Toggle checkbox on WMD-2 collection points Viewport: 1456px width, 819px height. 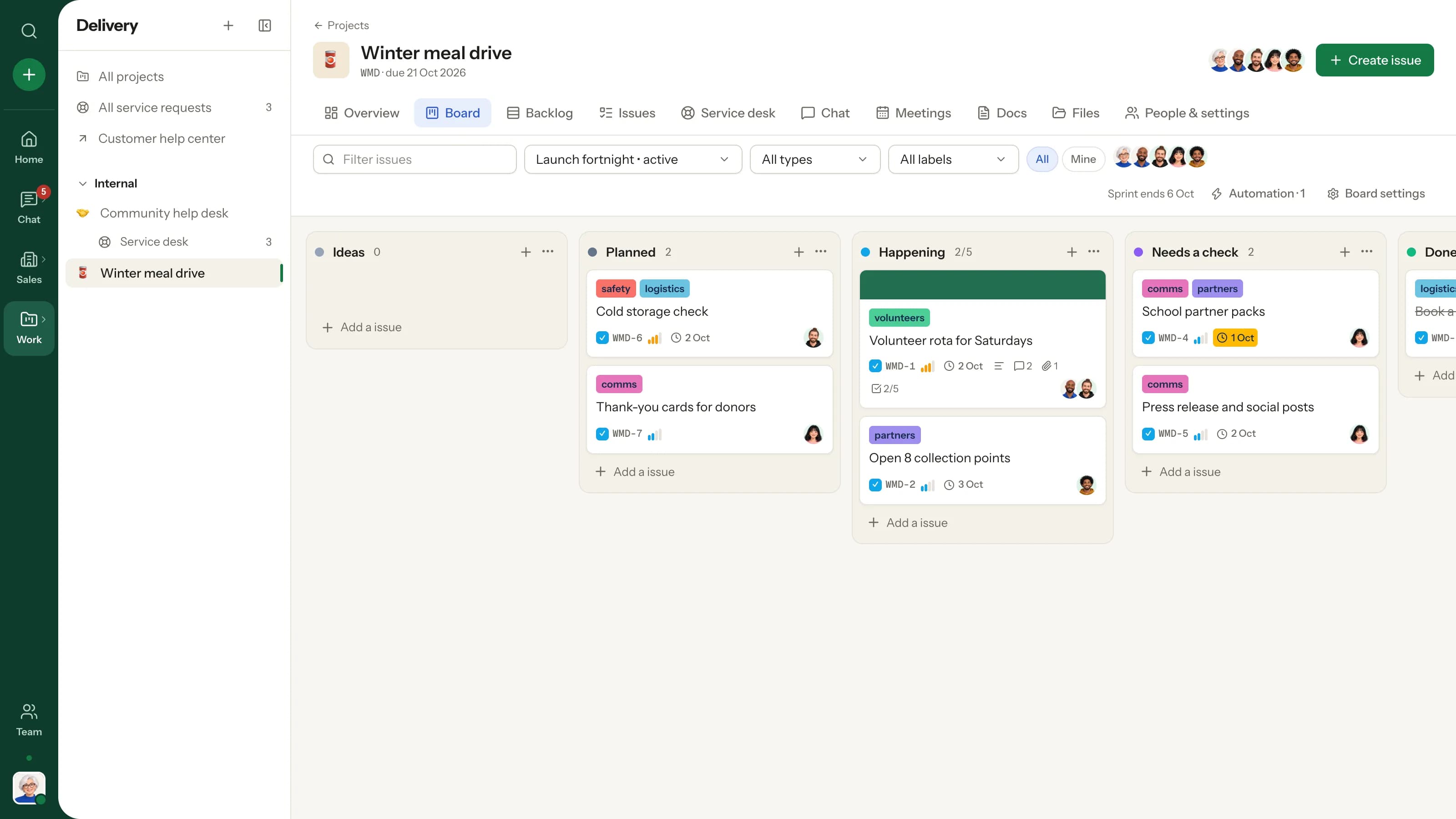875,485
